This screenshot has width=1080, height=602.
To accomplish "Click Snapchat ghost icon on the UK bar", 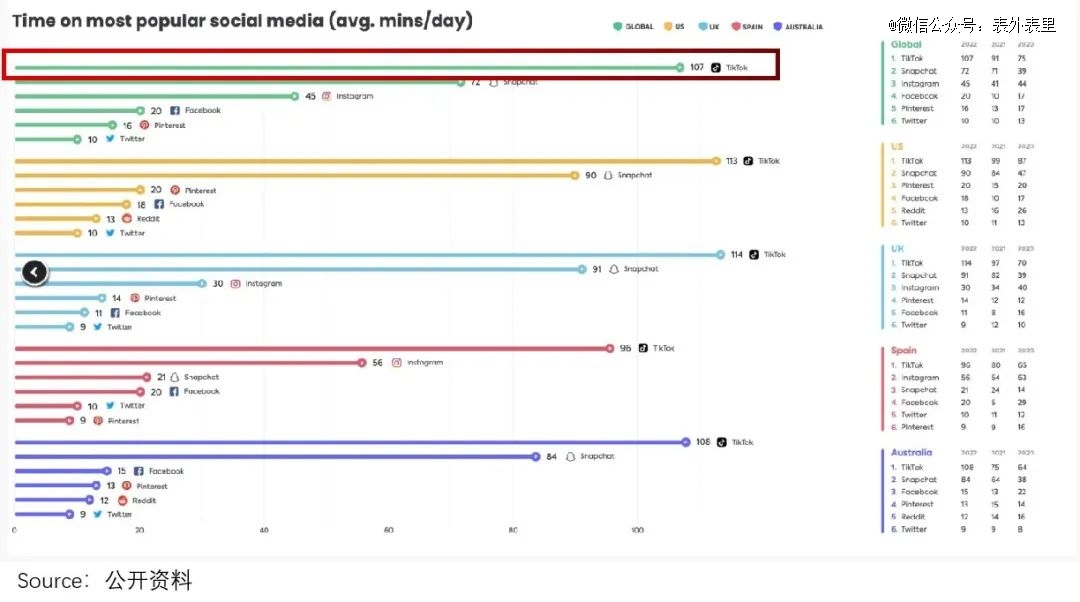I will (614, 269).
